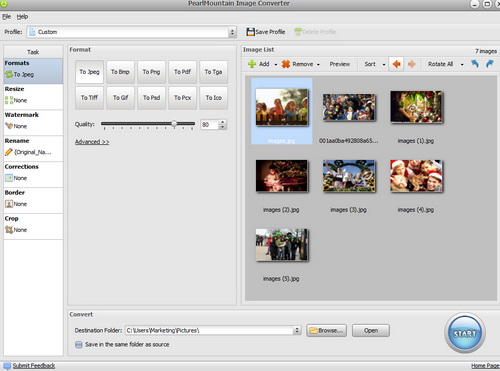Open the File menu
This screenshot has width=500, height=371.
(6, 17)
